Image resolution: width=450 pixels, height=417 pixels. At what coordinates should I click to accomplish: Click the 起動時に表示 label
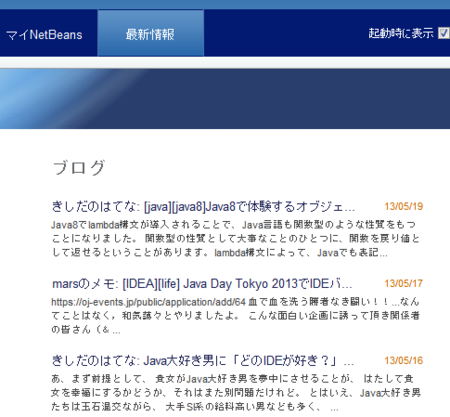401,33
